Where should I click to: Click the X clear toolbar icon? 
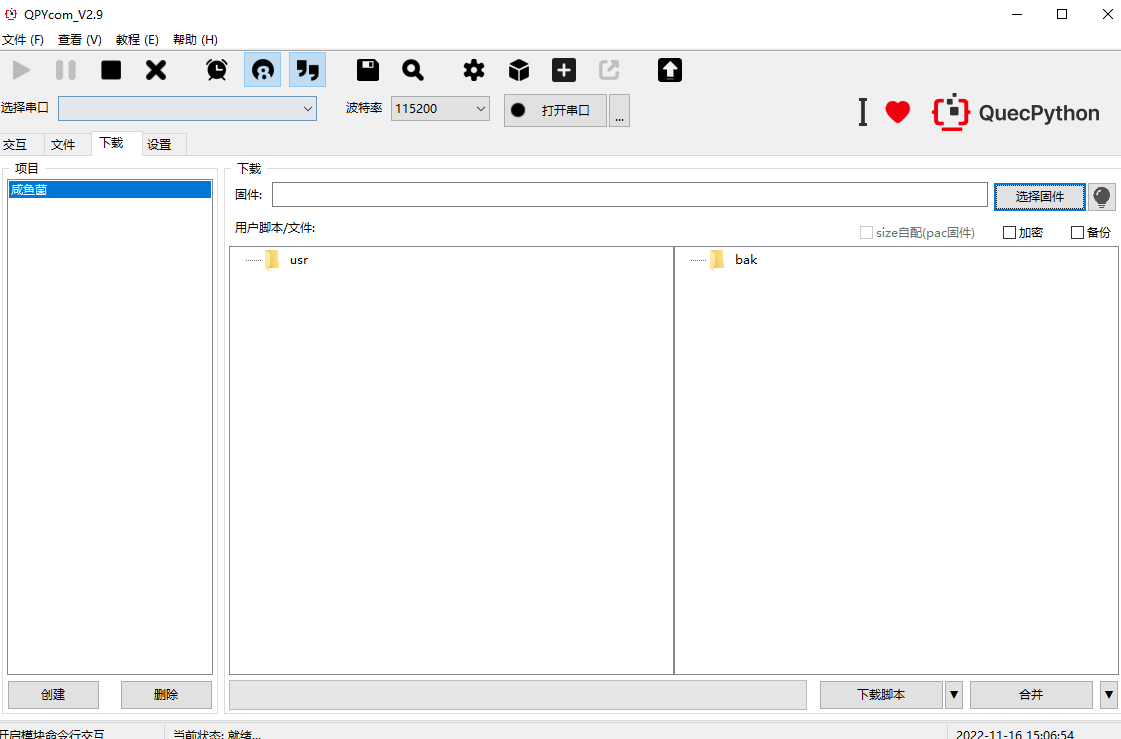[x=156, y=70]
